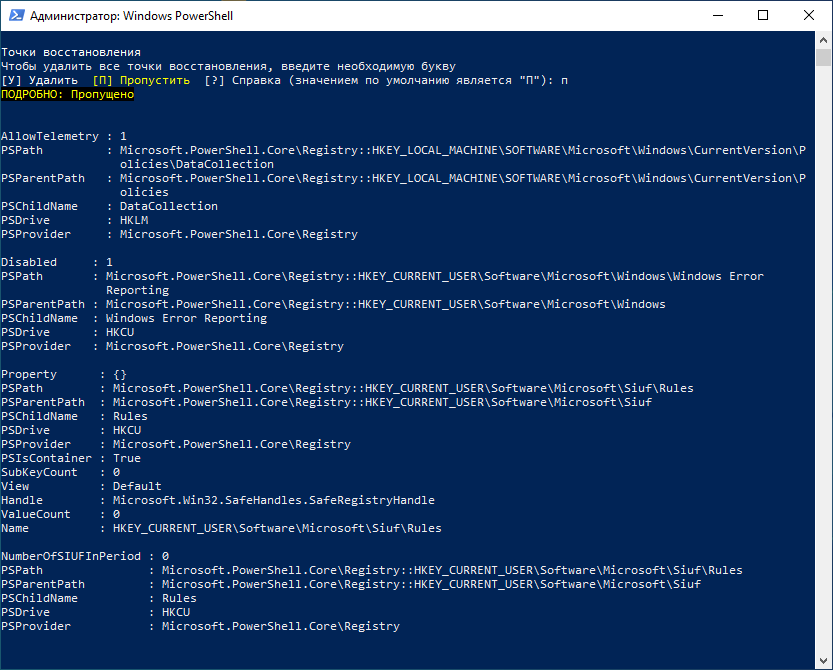Click the scrollbar up arrow
833x670 pixels.
(823, 40)
